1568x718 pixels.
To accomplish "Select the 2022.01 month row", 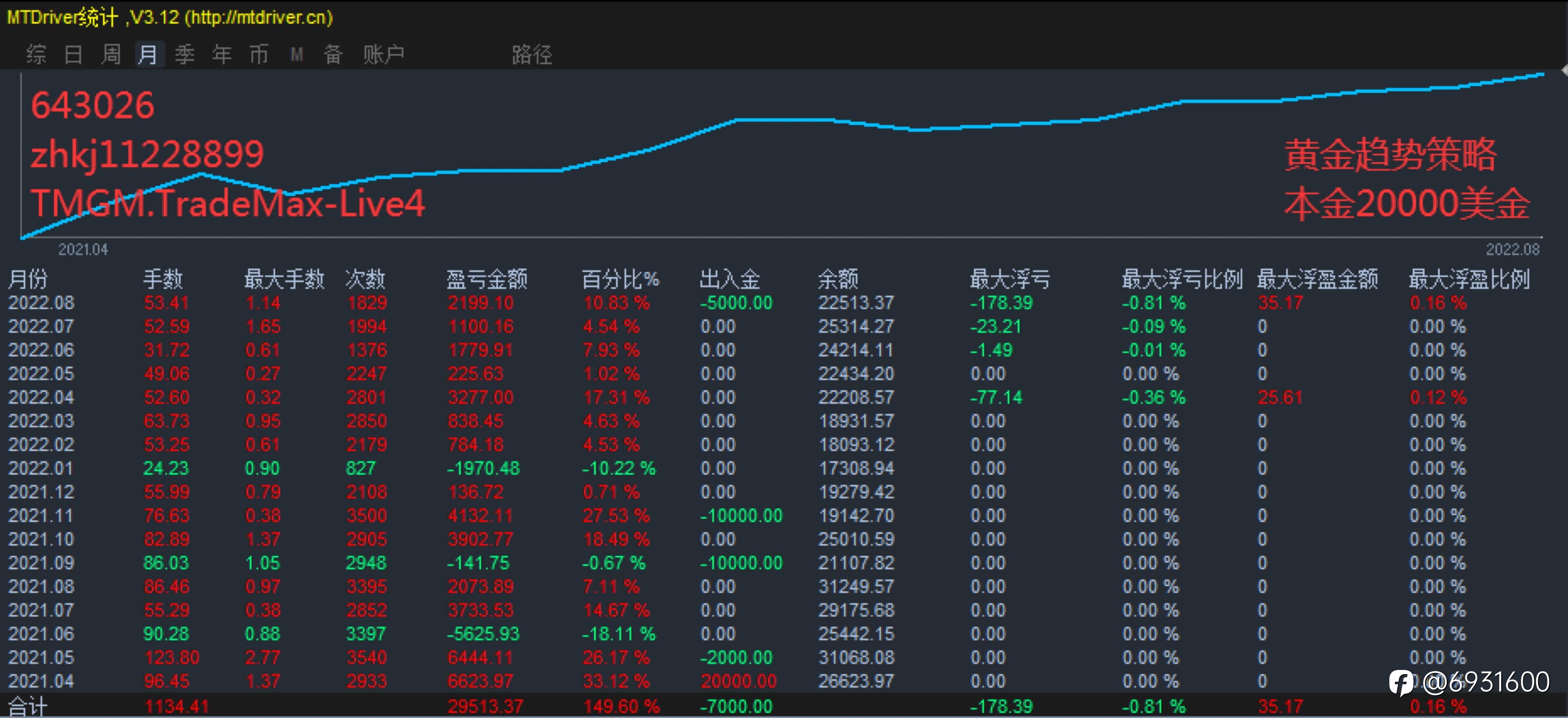I will [x=784, y=468].
